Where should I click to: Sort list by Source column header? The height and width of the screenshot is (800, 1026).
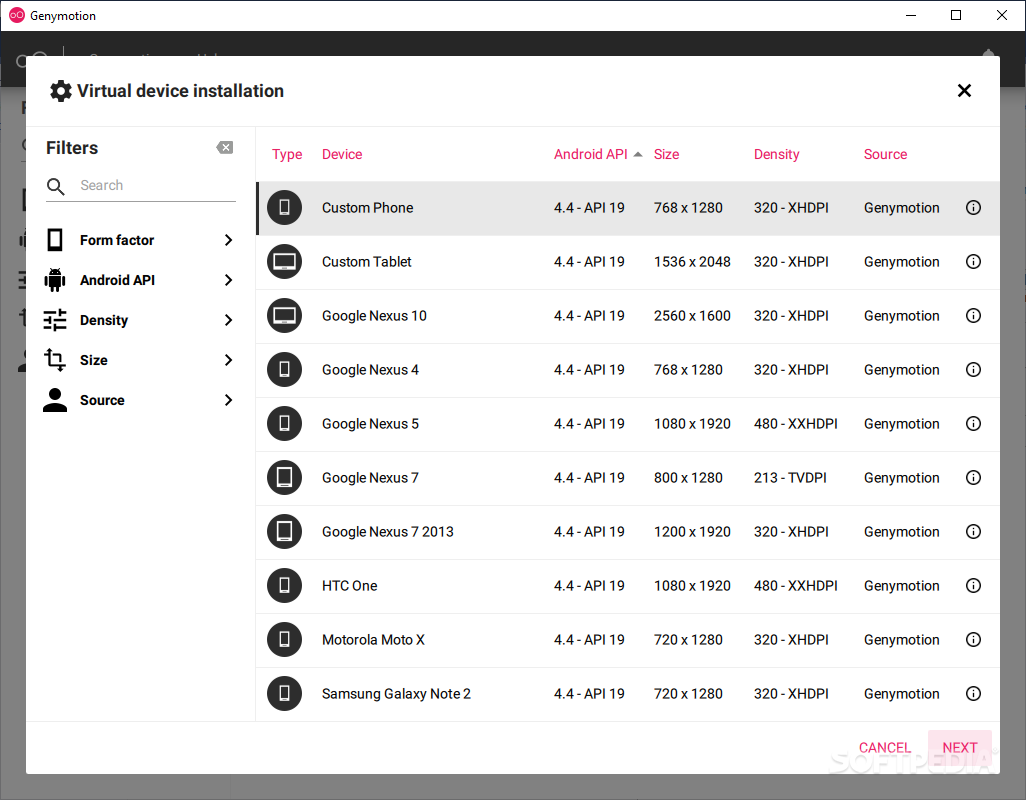[885, 154]
